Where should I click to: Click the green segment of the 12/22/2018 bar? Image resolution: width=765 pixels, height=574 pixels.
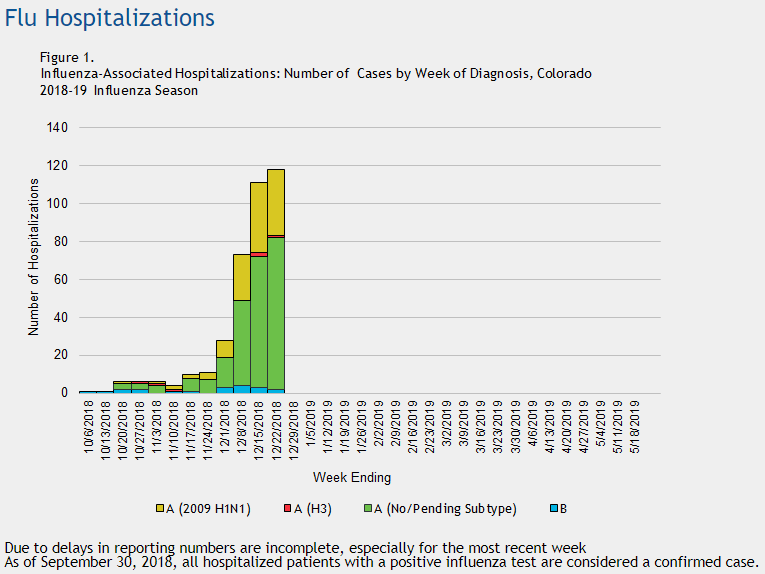(x=275, y=312)
